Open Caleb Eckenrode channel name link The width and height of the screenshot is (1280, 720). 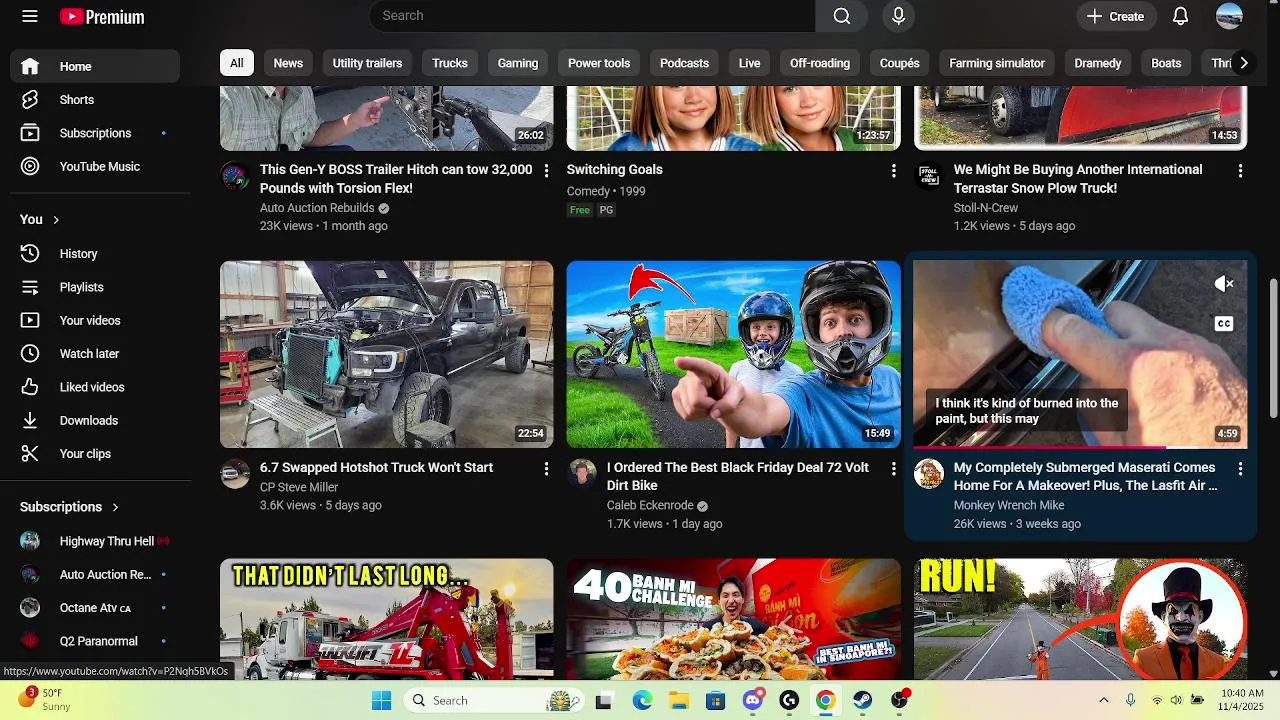click(x=650, y=506)
